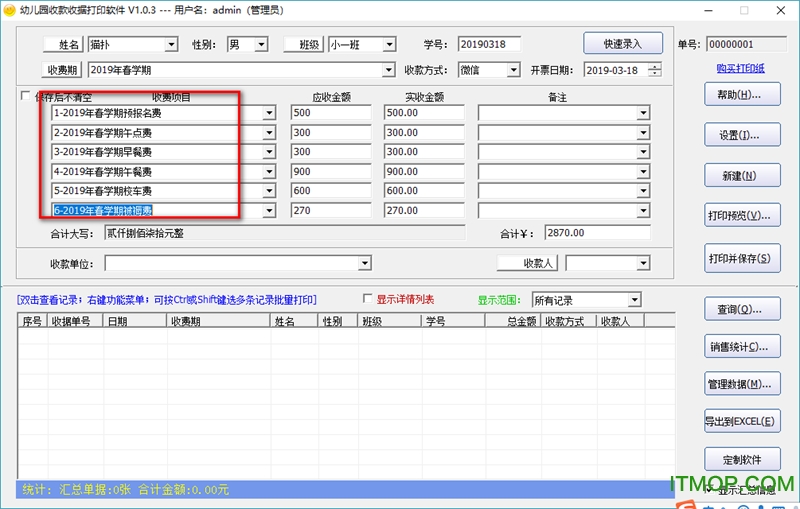Click the 设置(I) settings button

tap(742, 134)
